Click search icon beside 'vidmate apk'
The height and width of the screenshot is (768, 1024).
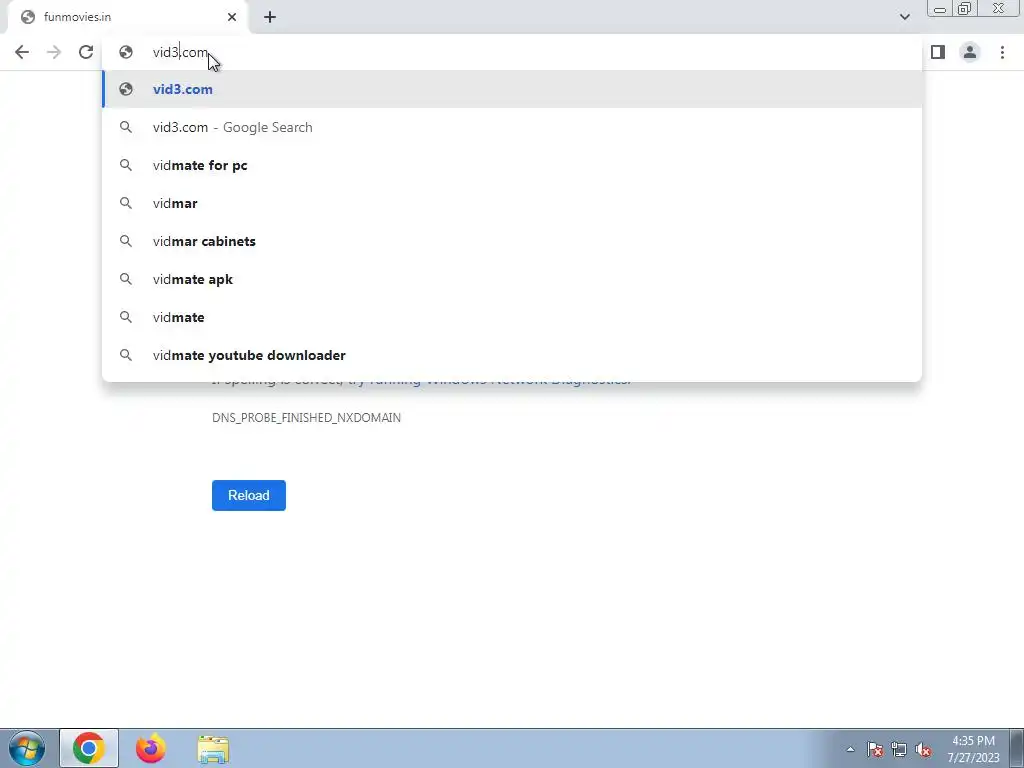click(x=126, y=279)
